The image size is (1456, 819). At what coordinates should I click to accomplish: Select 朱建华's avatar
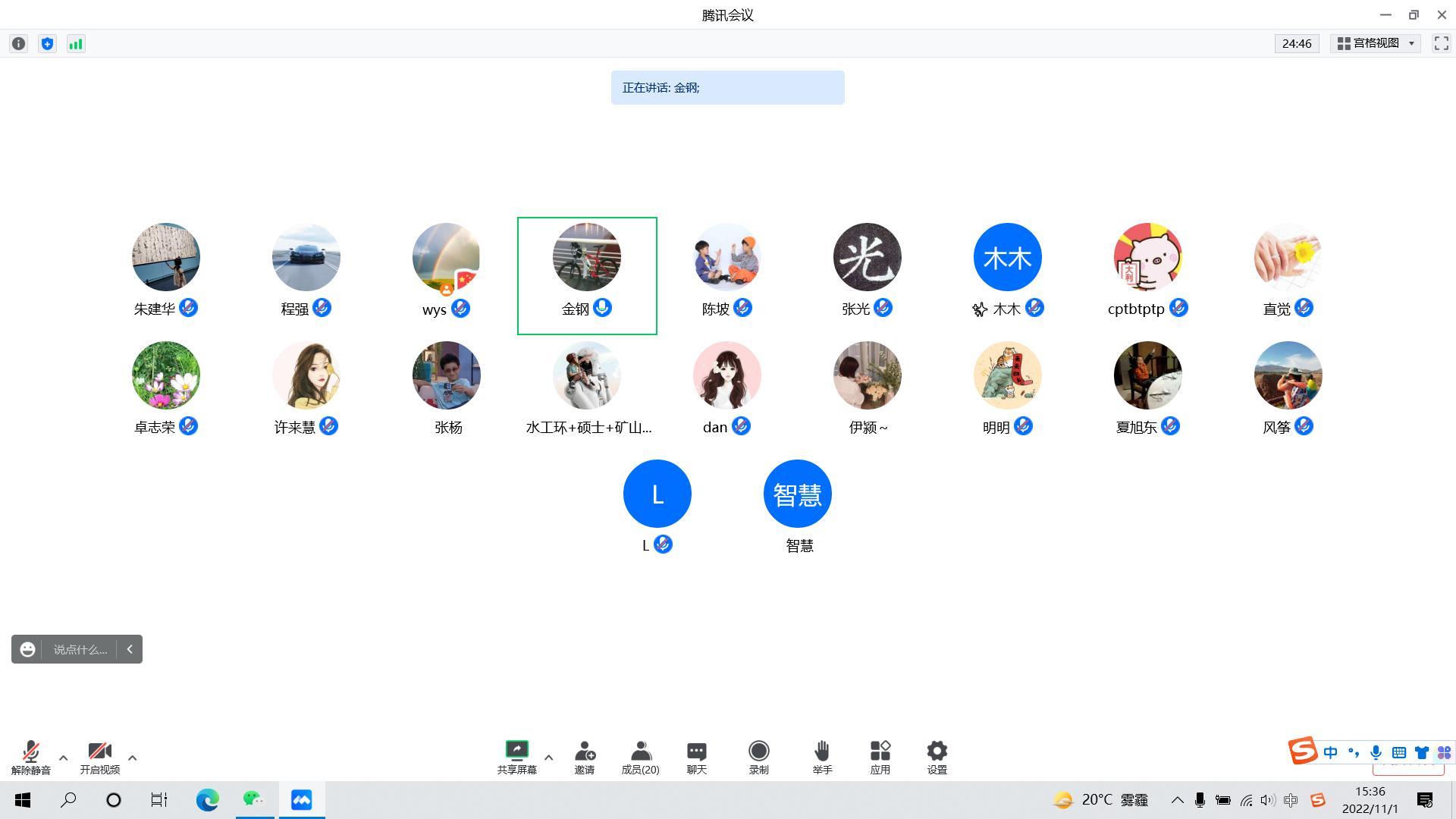click(166, 257)
